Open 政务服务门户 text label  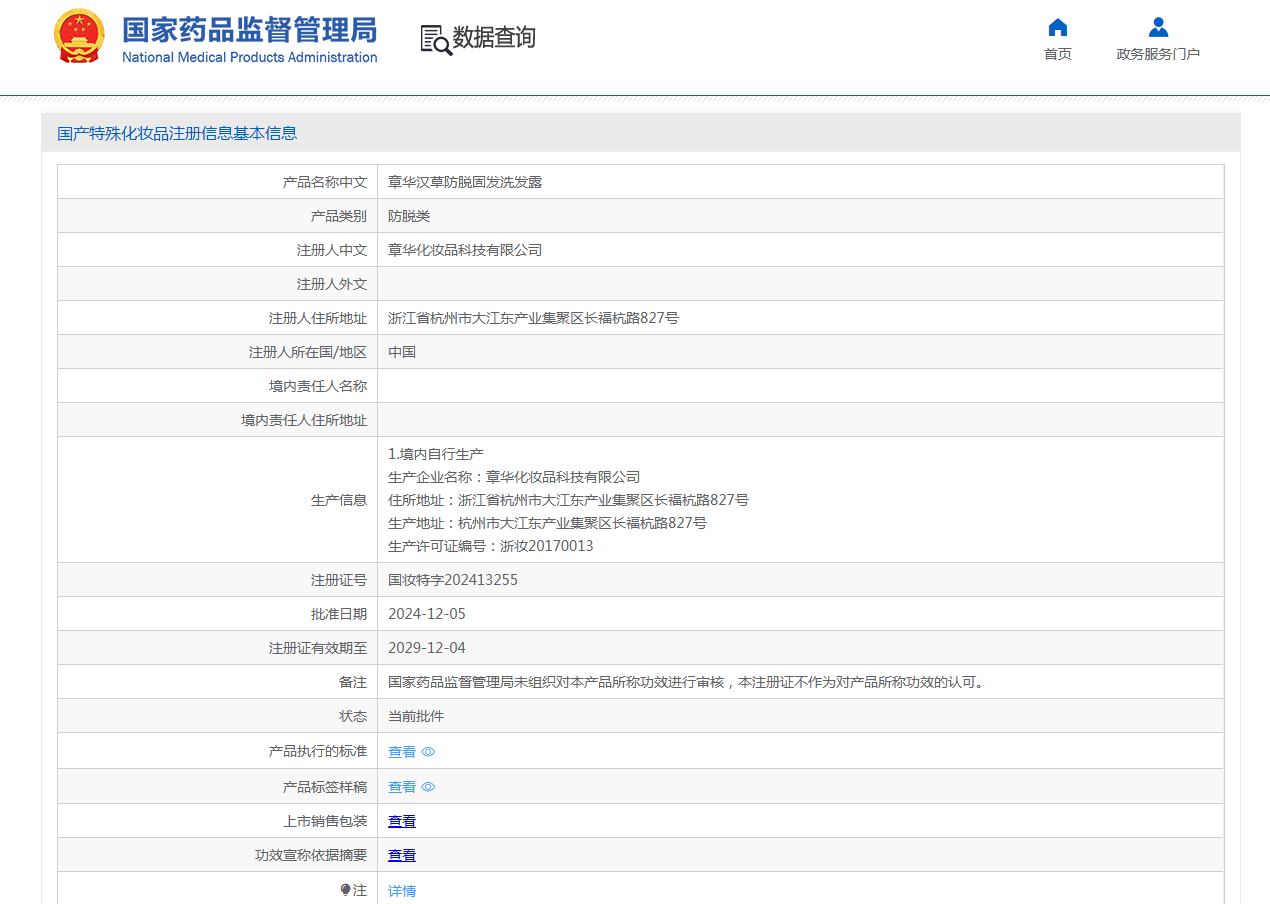point(1158,54)
